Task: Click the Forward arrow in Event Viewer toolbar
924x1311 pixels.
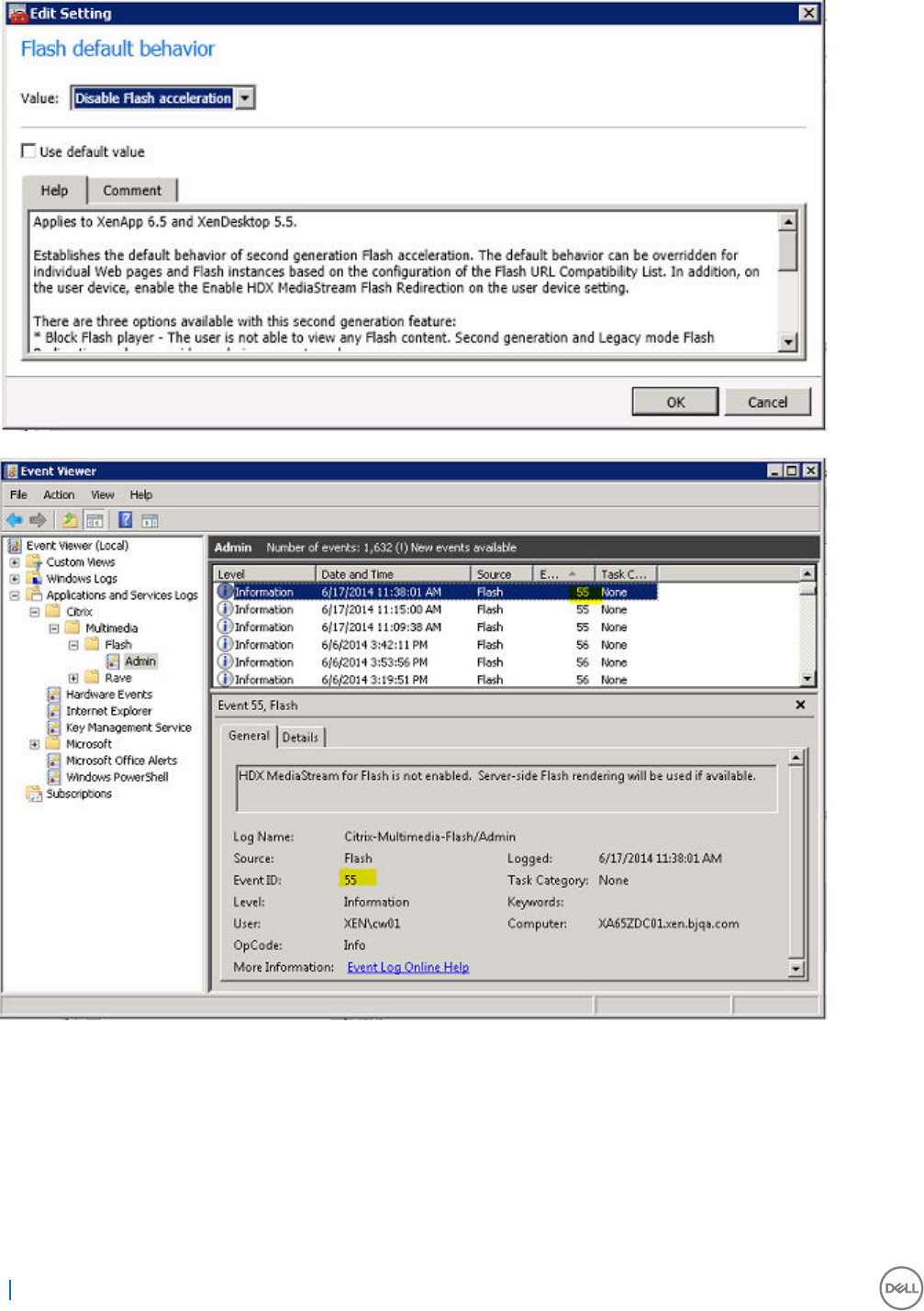Action: tap(38, 520)
